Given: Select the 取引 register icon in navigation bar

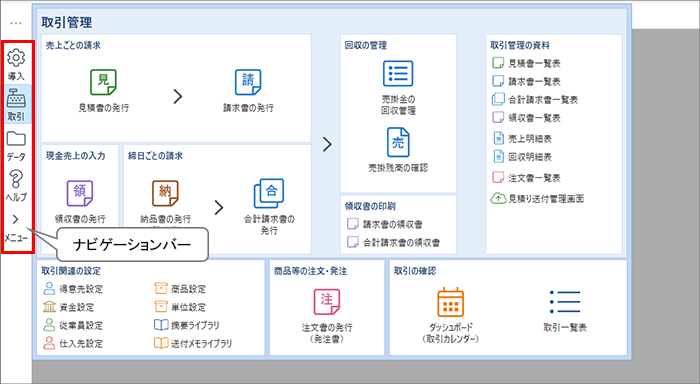Looking at the screenshot, I should click(x=16, y=97).
